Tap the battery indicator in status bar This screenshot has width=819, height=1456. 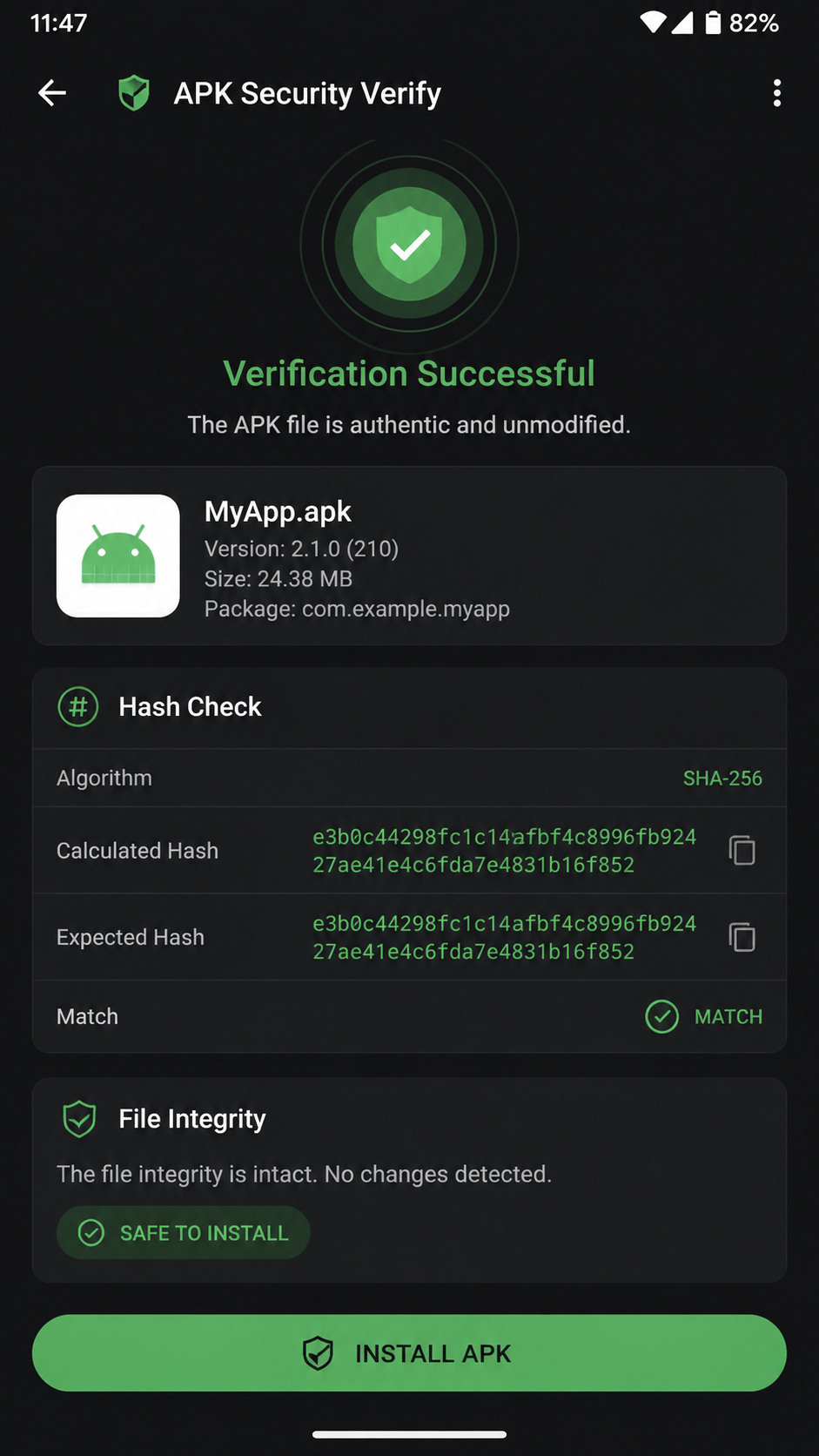713,23
